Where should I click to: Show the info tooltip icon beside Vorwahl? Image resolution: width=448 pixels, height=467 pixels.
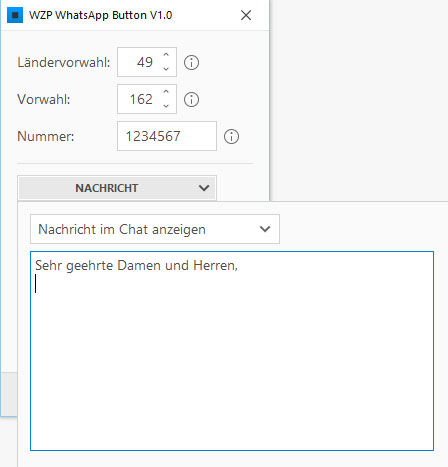191,99
